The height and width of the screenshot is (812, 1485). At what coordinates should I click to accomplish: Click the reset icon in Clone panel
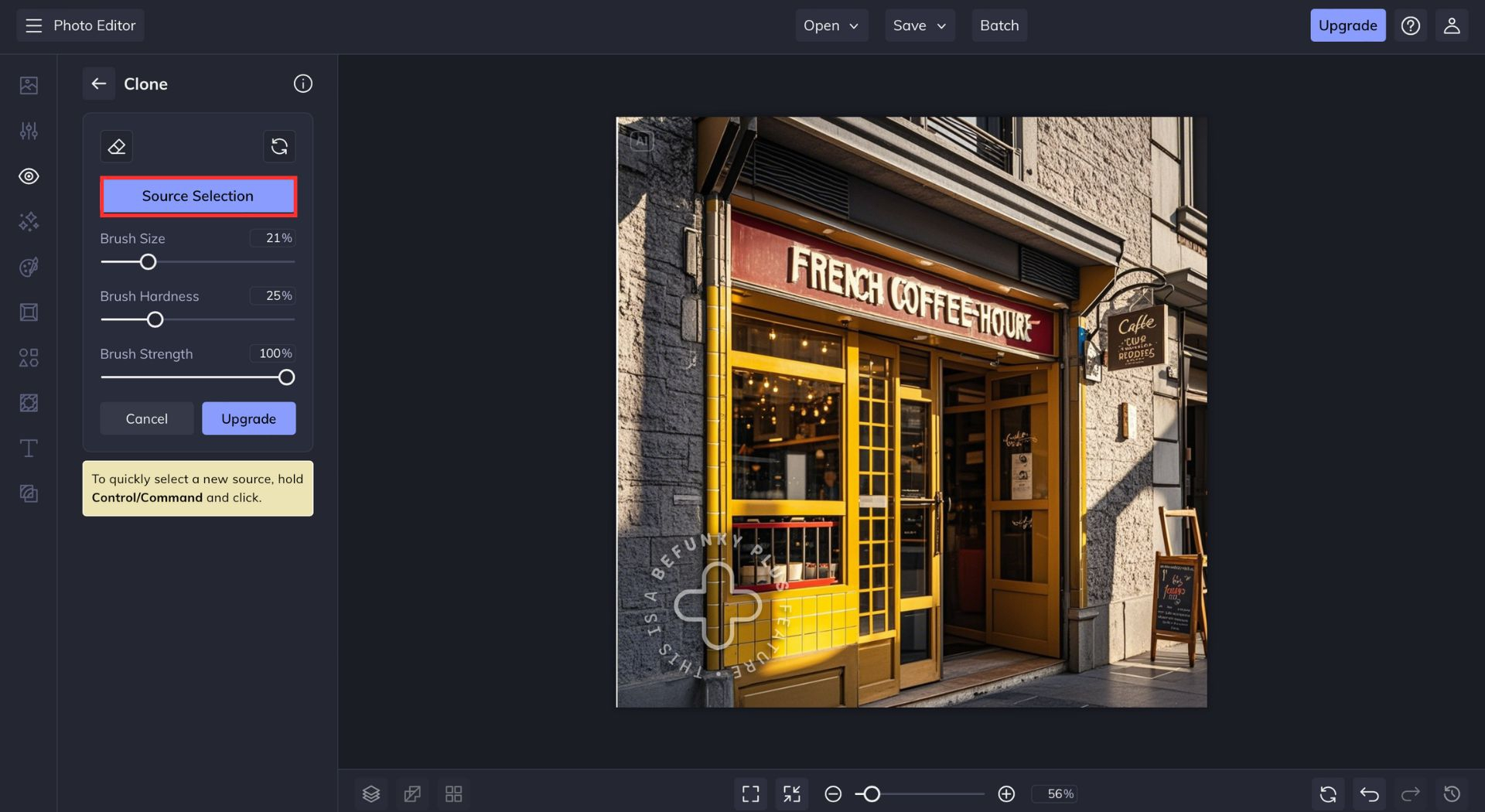pyautogui.click(x=279, y=146)
